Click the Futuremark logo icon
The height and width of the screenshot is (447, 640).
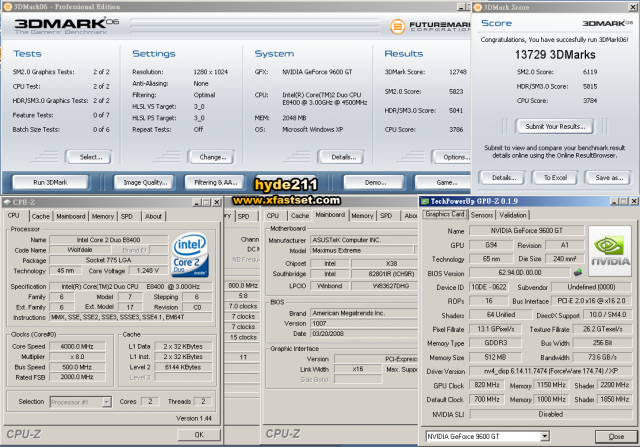(x=397, y=27)
